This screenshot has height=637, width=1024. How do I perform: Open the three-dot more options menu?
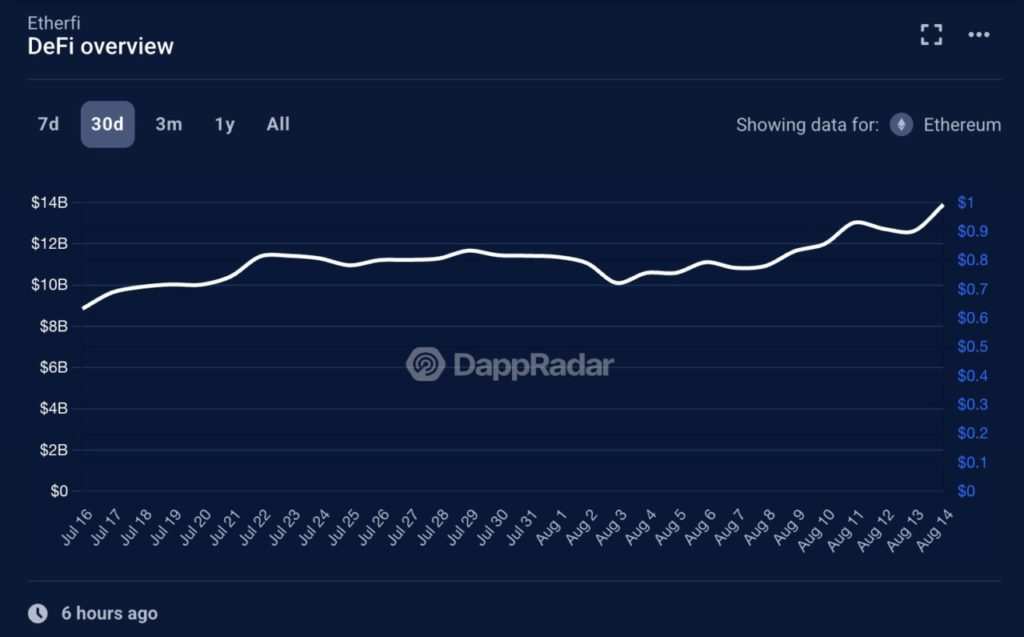coord(979,35)
